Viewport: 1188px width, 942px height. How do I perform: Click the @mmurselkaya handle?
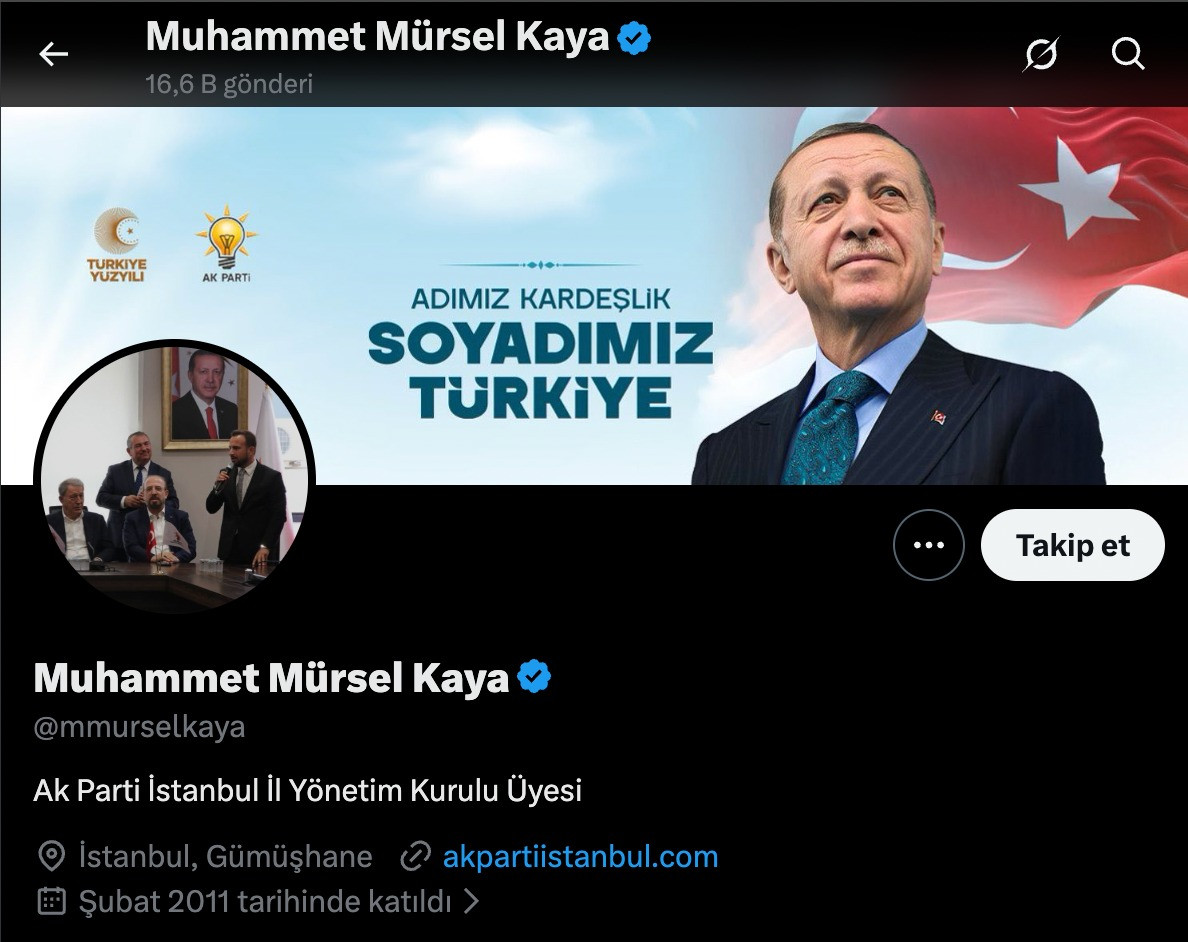coord(139,727)
